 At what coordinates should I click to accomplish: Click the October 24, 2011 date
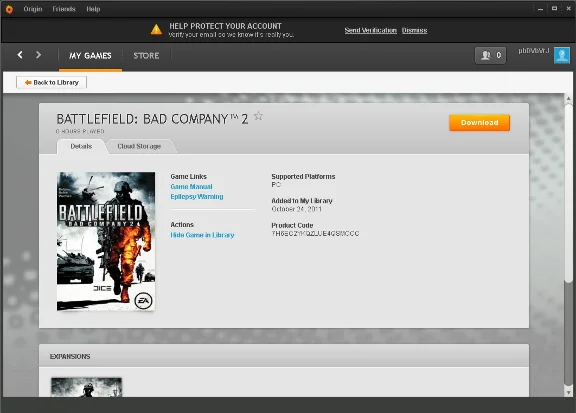pyautogui.click(x=296, y=209)
